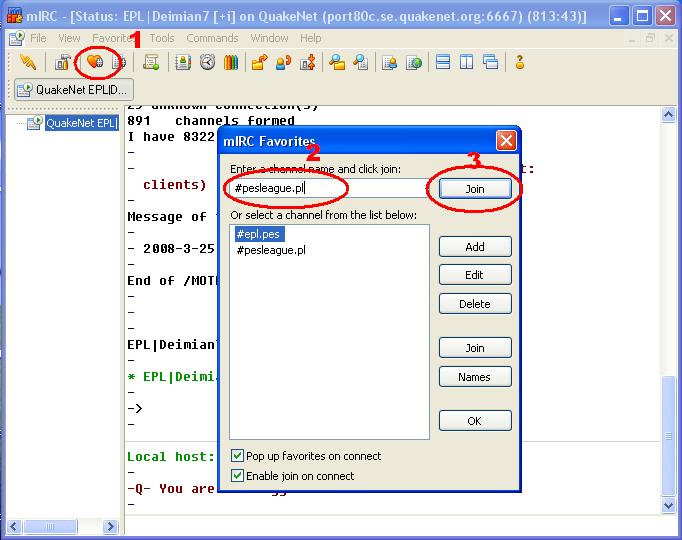The image size is (682, 540).
Task: Open the Colors books toolbar icon
Action: 231,63
